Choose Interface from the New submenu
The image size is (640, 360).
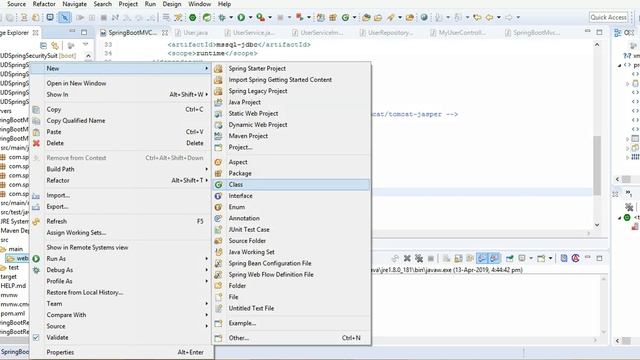coord(291,196)
